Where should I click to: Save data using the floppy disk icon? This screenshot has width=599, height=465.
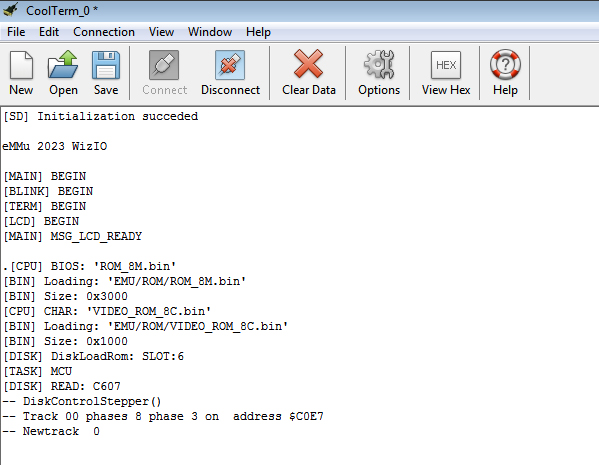106,65
